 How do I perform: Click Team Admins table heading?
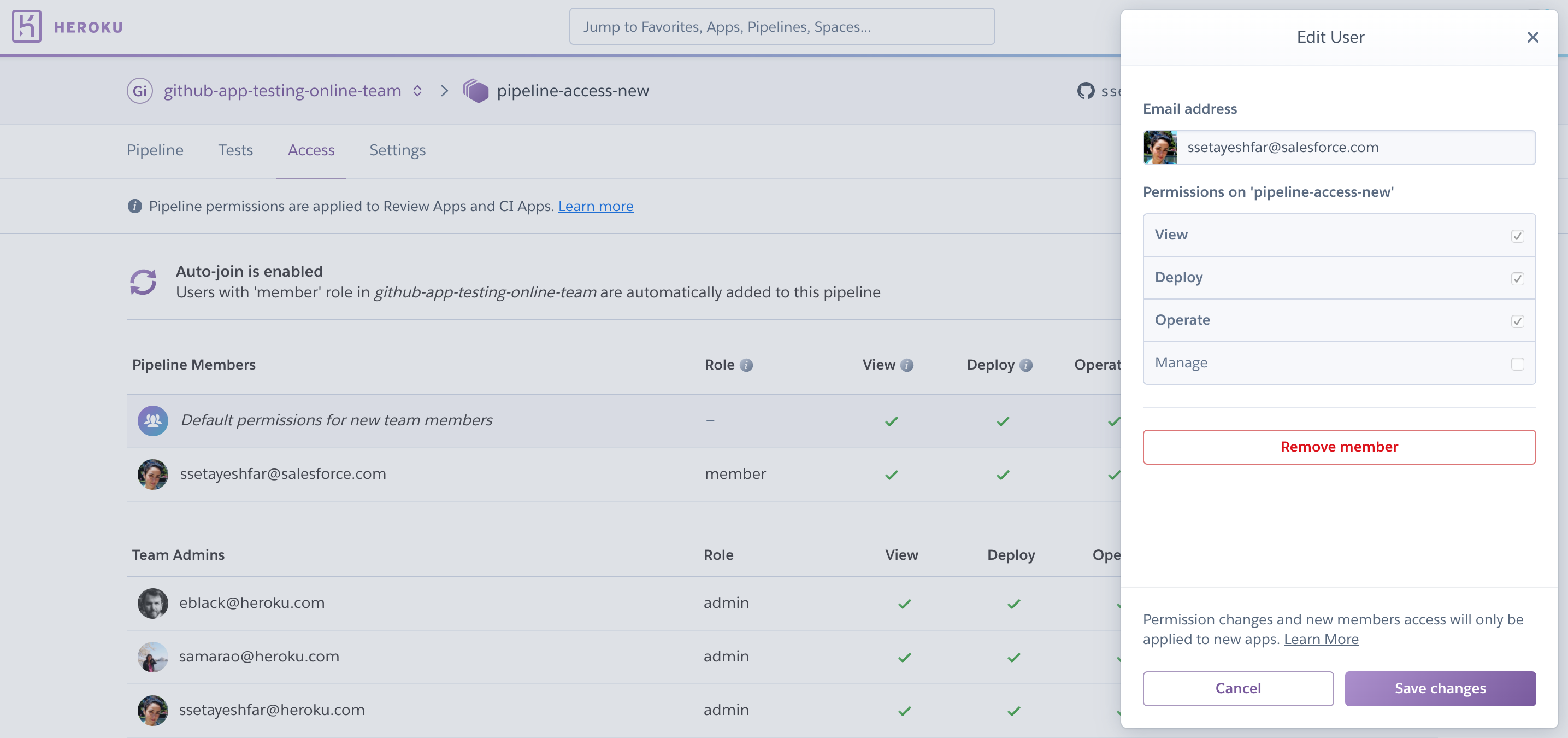[x=178, y=555]
